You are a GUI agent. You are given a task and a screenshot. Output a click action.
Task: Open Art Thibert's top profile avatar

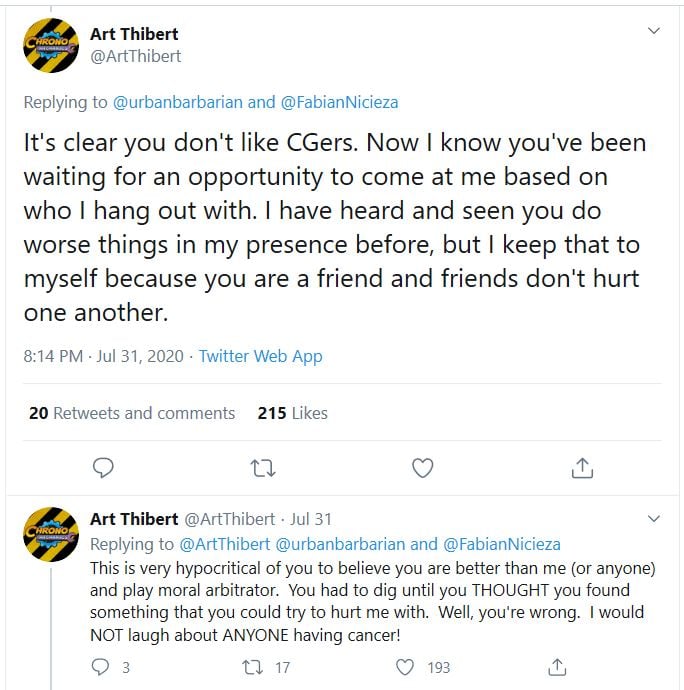pyautogui.click(x=51, y=46)
